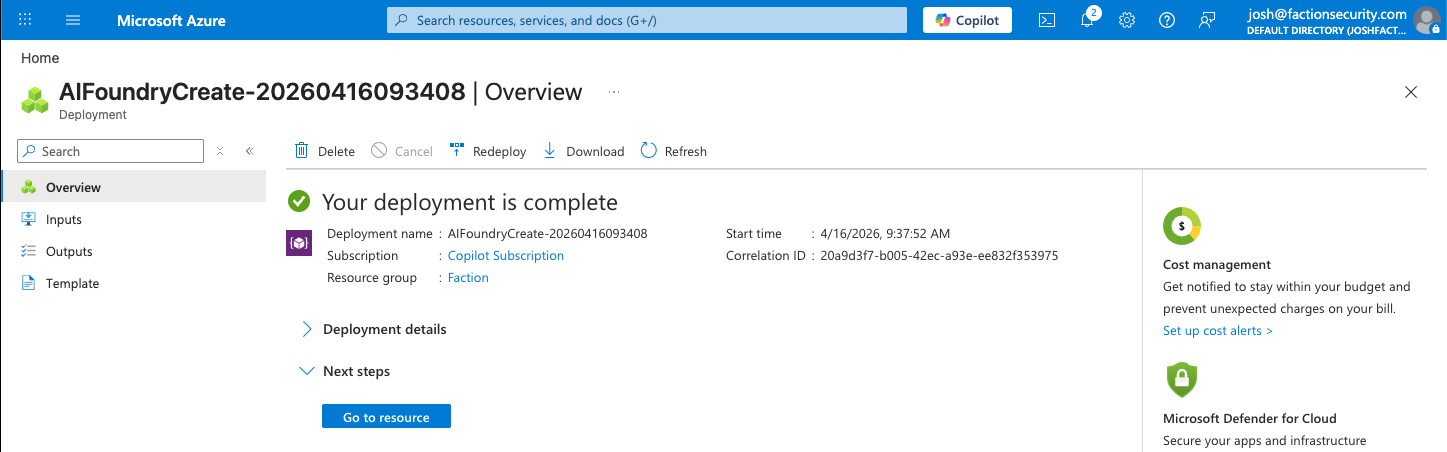The image size is (1447, 452).
Task: Click Set up cost alerts link
Action: [x=1217, y=331]
